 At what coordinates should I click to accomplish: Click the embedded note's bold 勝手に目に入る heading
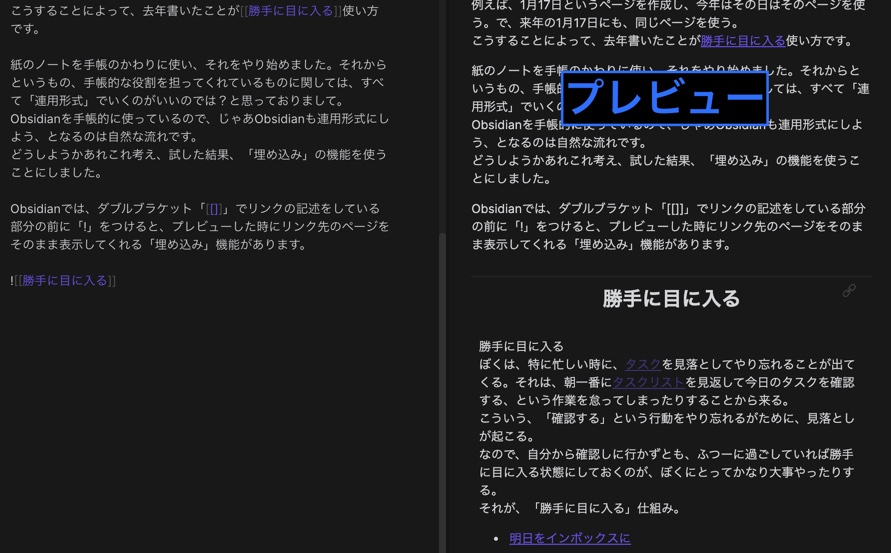[671, 299]
